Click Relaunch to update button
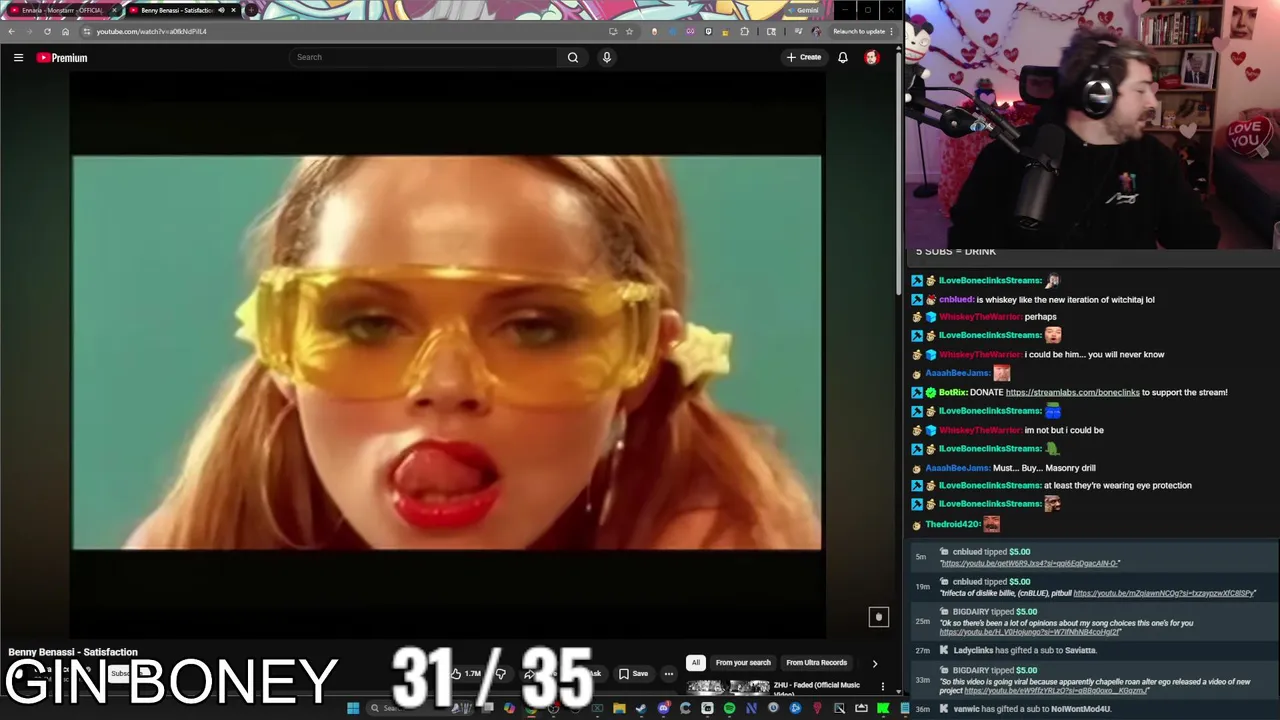 pos(859,31)
